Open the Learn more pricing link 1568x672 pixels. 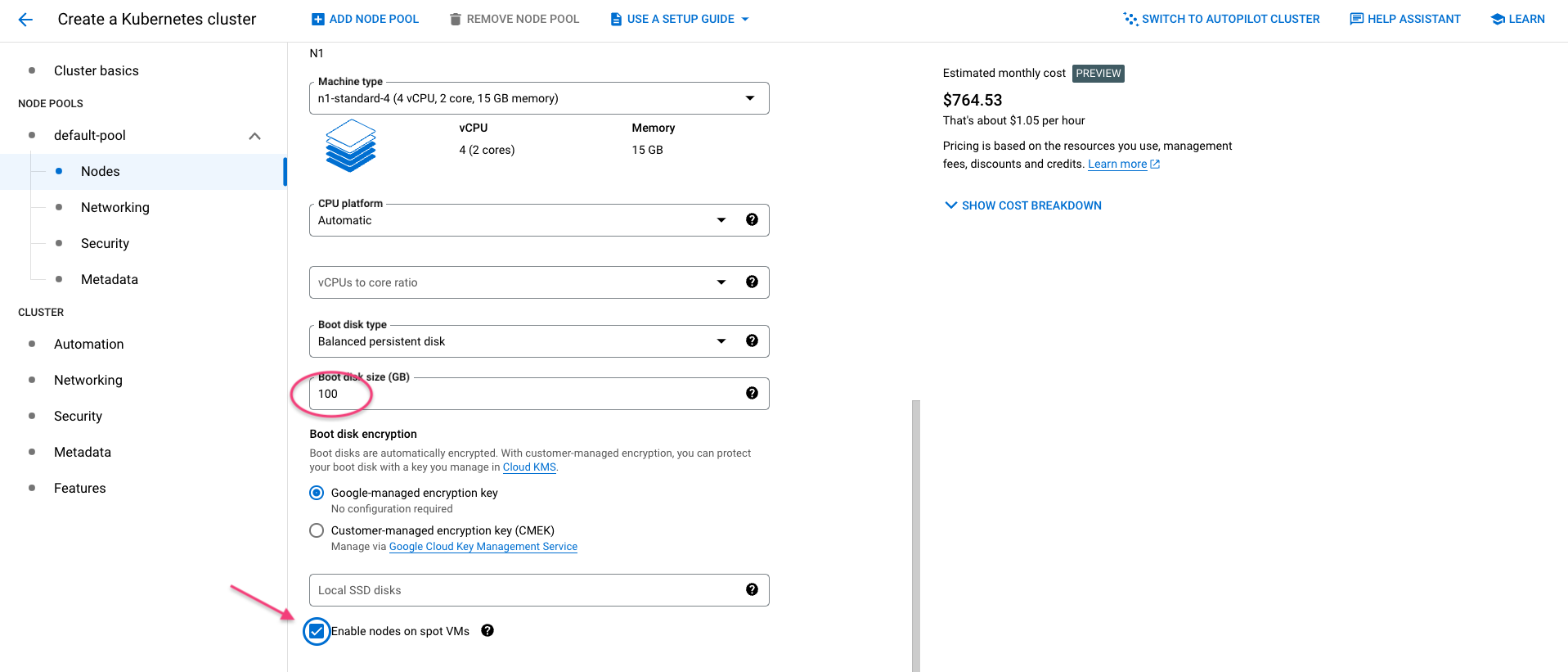[x=1117, y=164]
